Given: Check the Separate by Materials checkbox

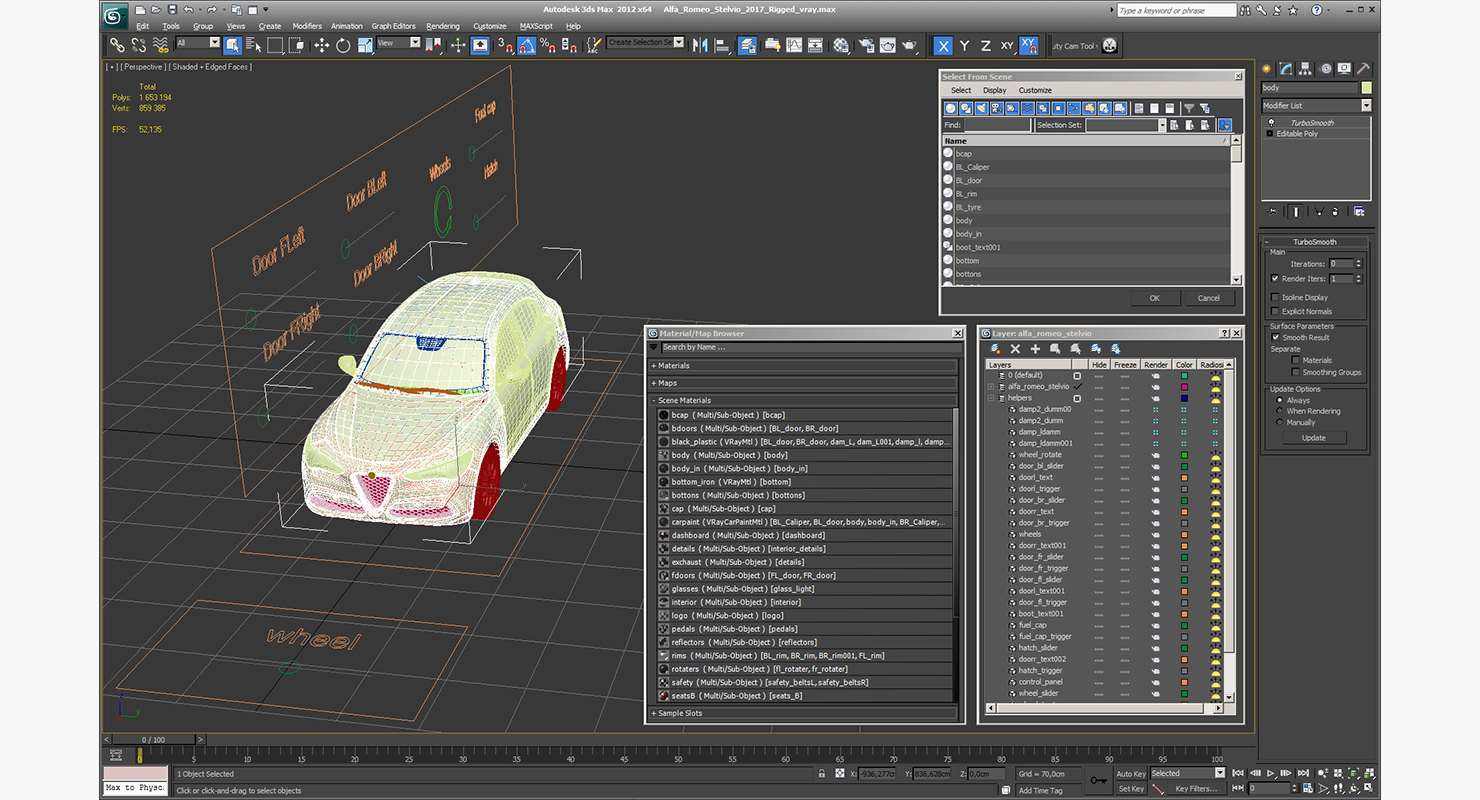Looking at the screenshot, I should coord(1295,360).
